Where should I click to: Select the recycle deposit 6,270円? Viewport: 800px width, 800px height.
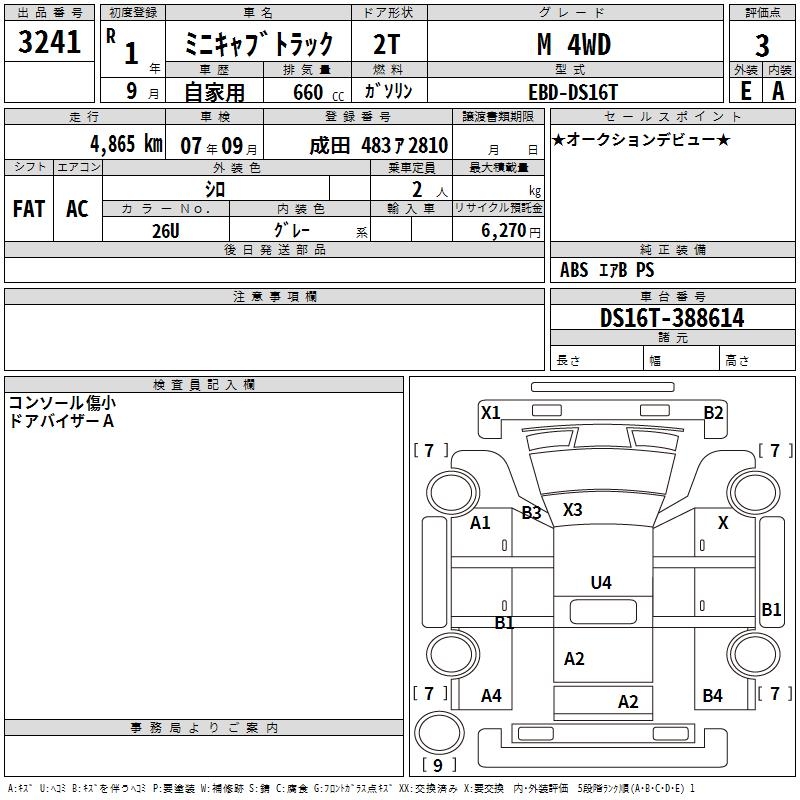(x=511, y=231)
